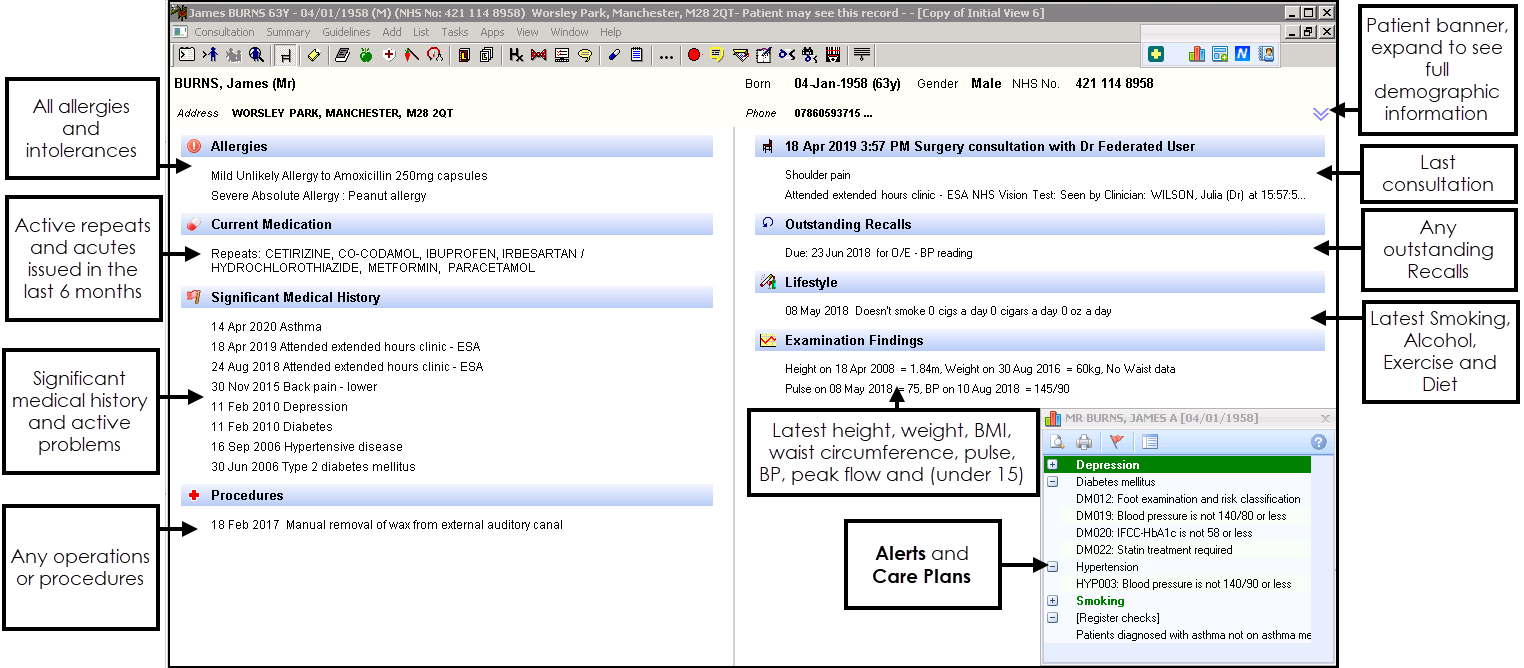Open the Consultation menu
Screen dimensions: 1524x668
click(224, 32)
